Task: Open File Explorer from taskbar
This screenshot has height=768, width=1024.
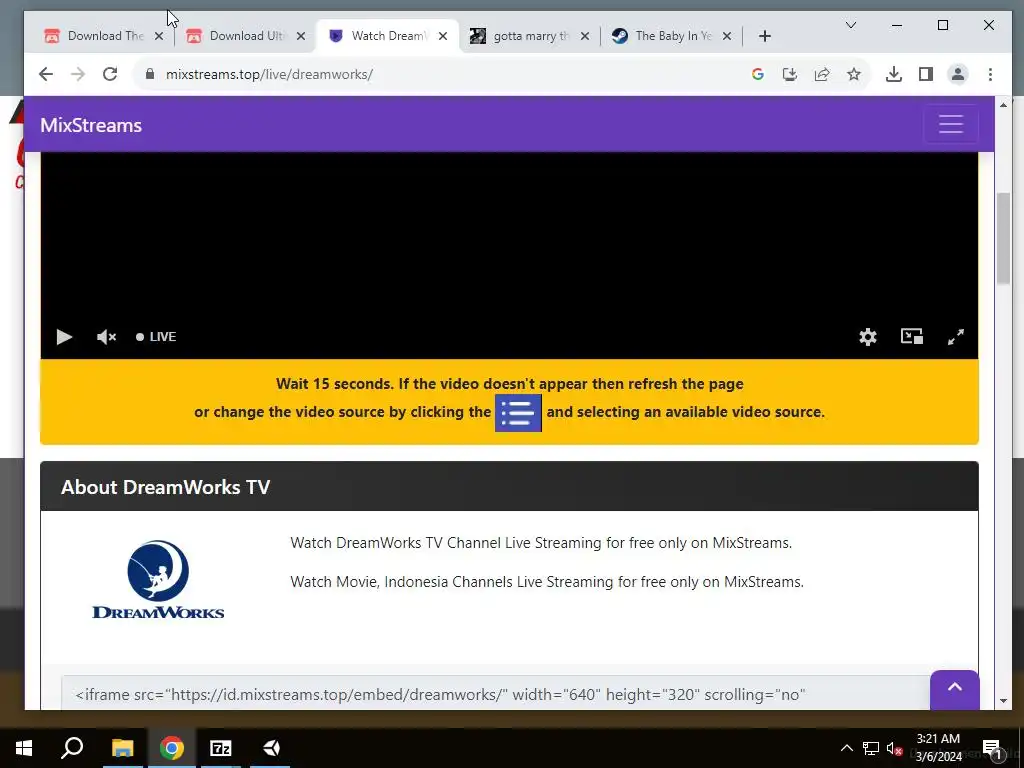Action: click(122, 748)
